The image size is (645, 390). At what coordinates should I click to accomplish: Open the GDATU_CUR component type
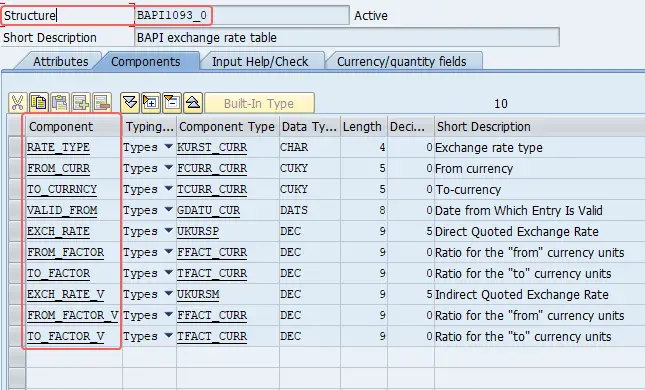209,210
